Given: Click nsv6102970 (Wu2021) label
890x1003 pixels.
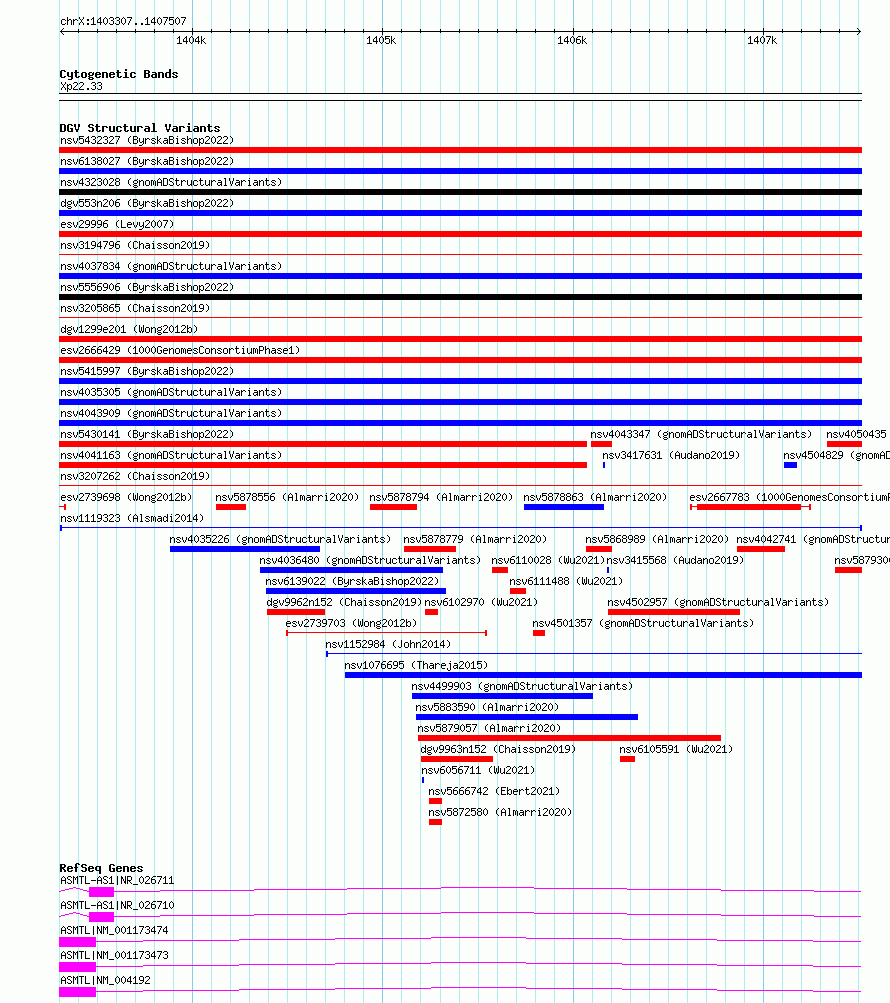Looking at the screenshot, I should coord(481,603).
